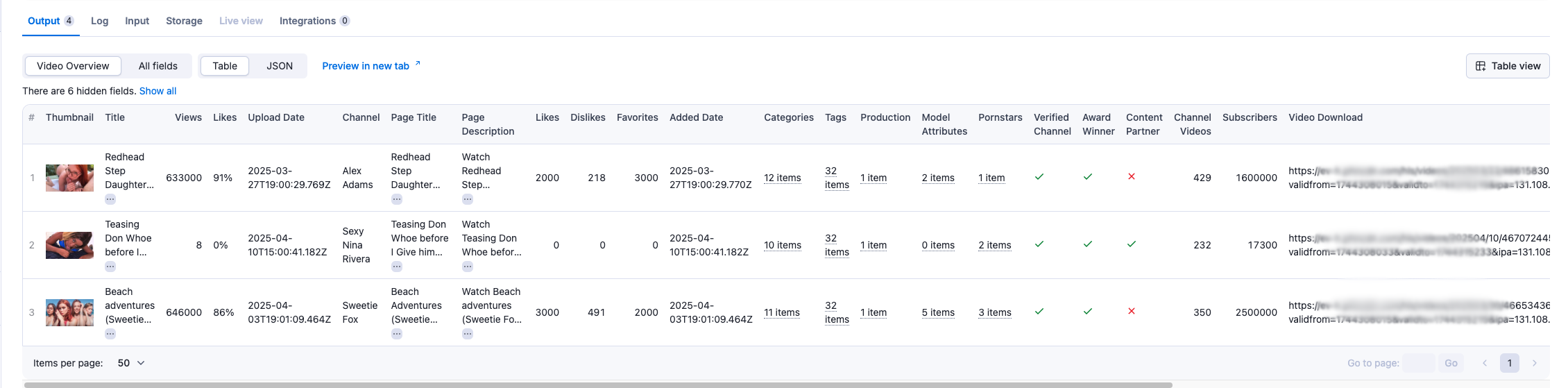Click Content Partner checkmark in row 2
This screenshot has width=1568, height=388.
pos(1132,244)
